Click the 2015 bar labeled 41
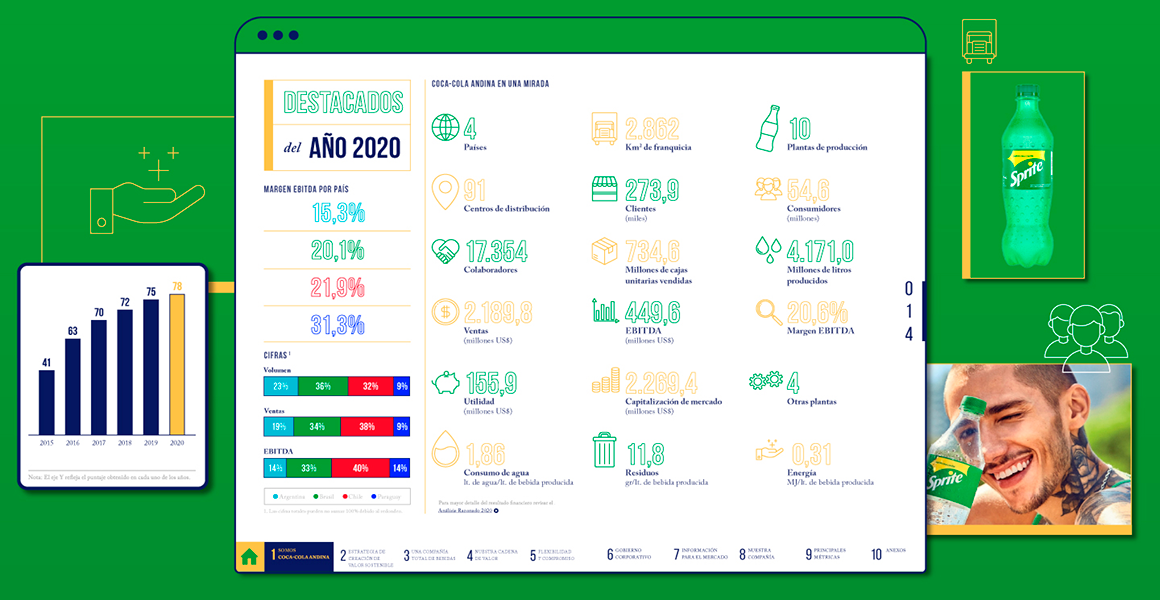 click(x=46, y=402)
